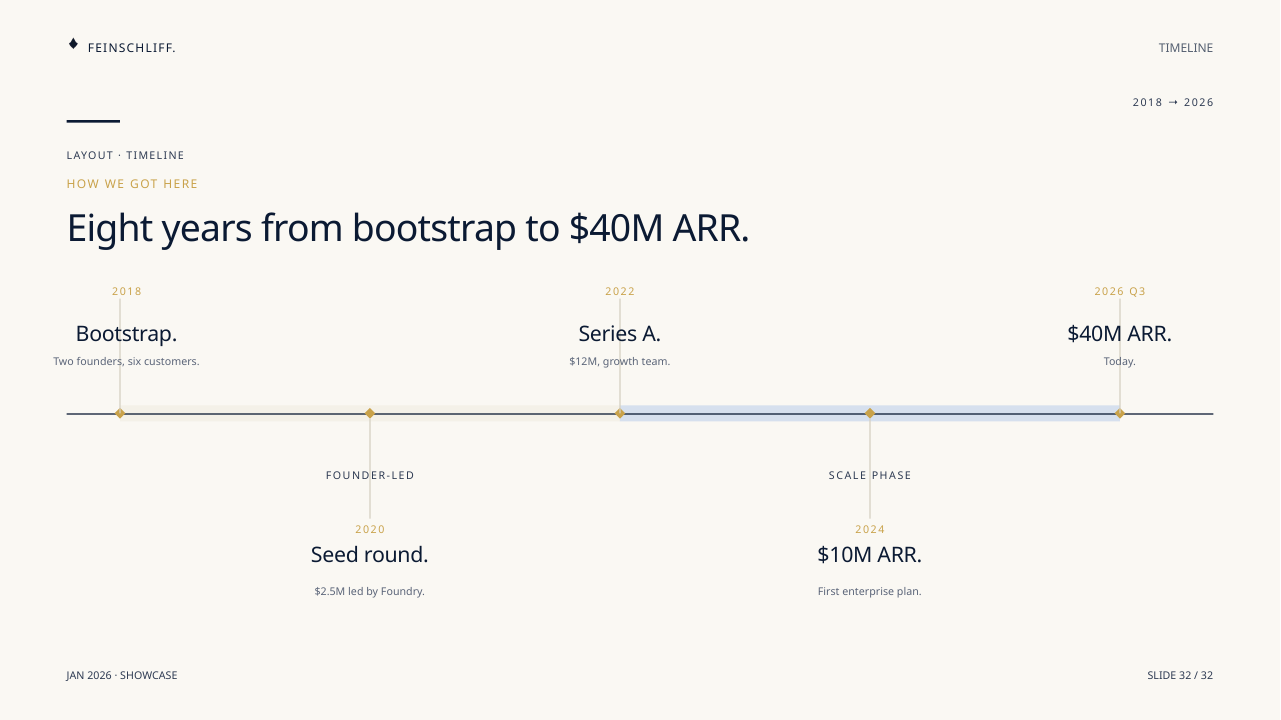Click the SLIDE 32 / 32 page indicator
The image size is (1281, 720).
1180,676
